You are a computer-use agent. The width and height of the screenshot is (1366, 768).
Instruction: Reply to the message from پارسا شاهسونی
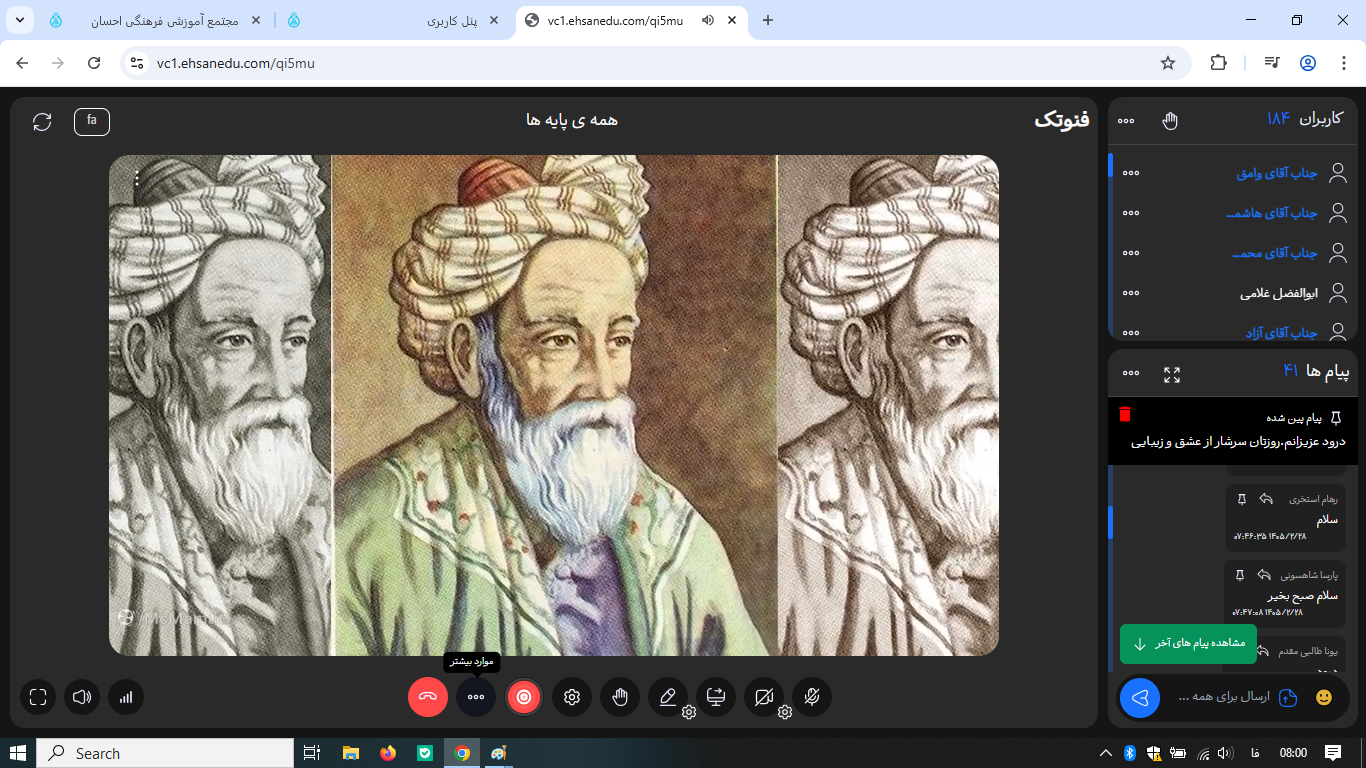pos(1264,575)
